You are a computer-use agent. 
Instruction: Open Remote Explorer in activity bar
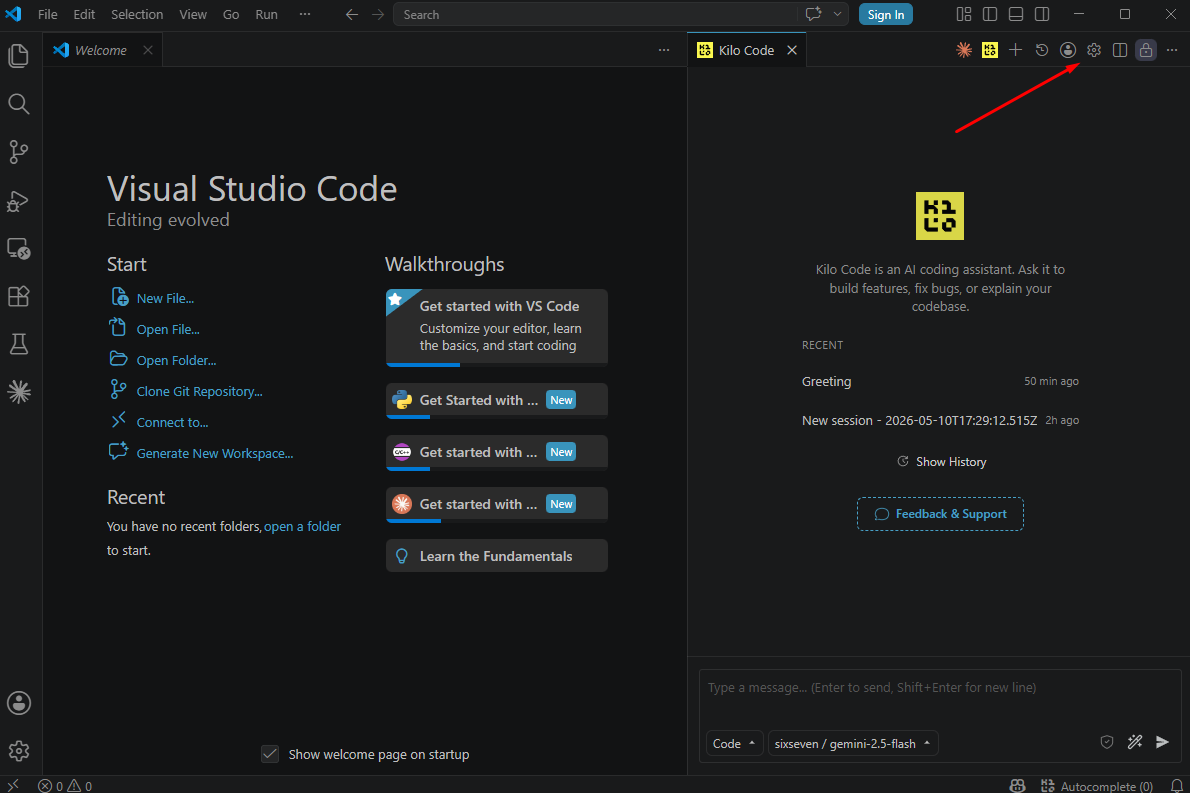coord(19,248)
